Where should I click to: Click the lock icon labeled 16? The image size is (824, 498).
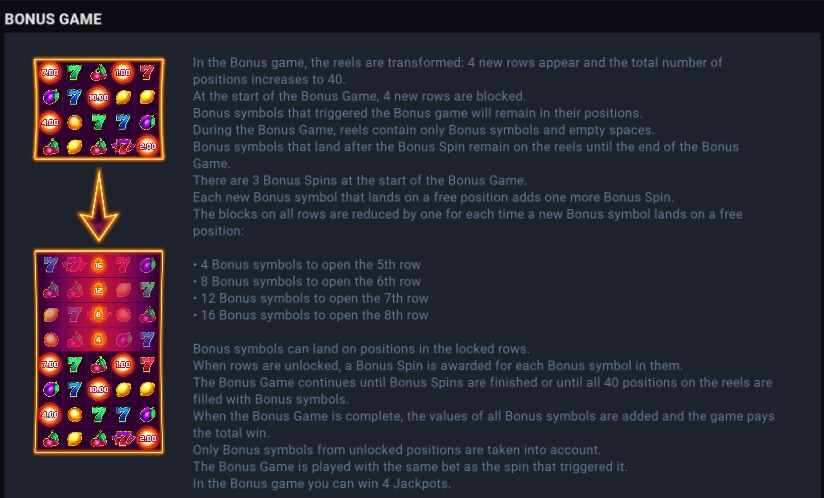click(x=98, y=265)
